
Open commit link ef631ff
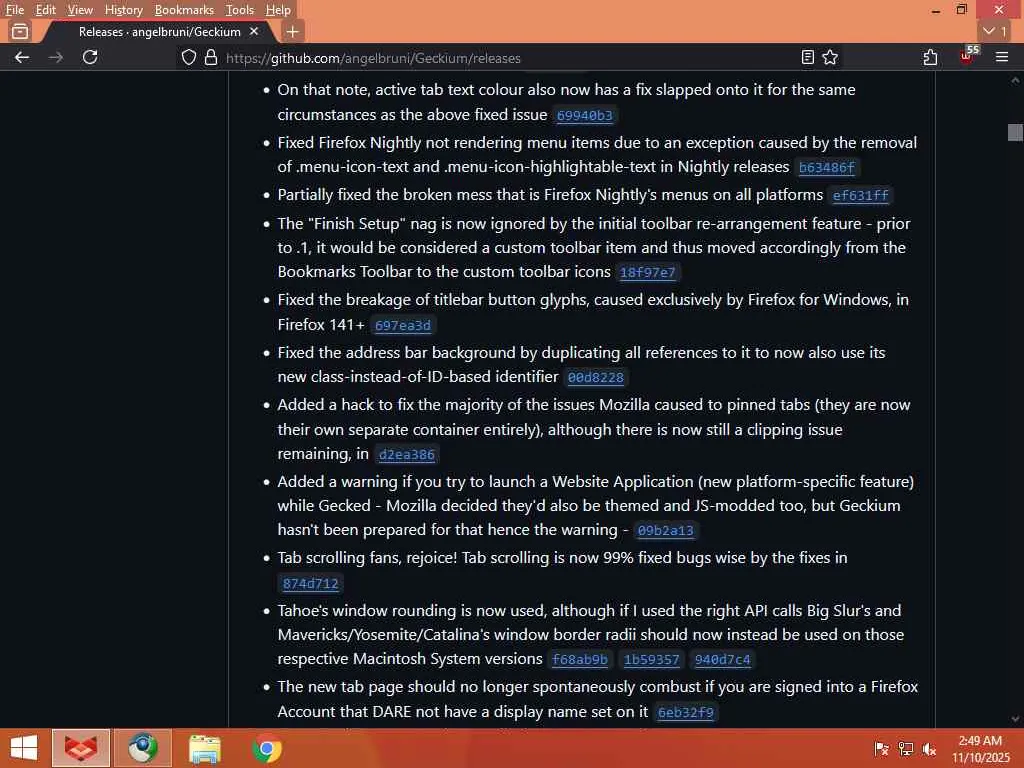(861, 195)
